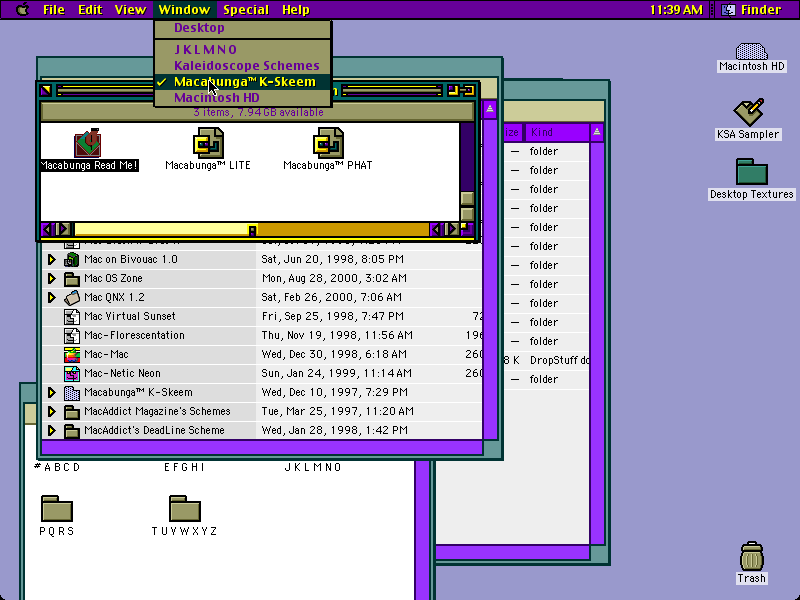Click the Macabunga window scroll-down arrow box
Image resolution: width=800 pixels, height=600 pixels.
click(467, 213)
